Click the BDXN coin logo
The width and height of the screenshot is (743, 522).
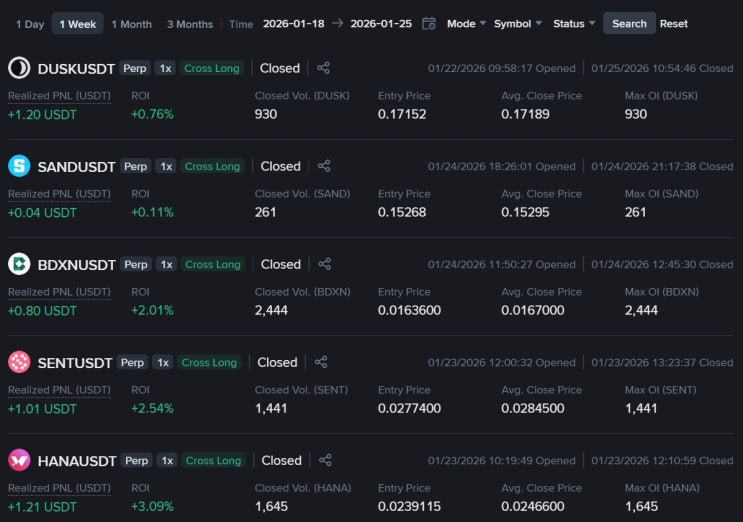click(x=19, y=264)
